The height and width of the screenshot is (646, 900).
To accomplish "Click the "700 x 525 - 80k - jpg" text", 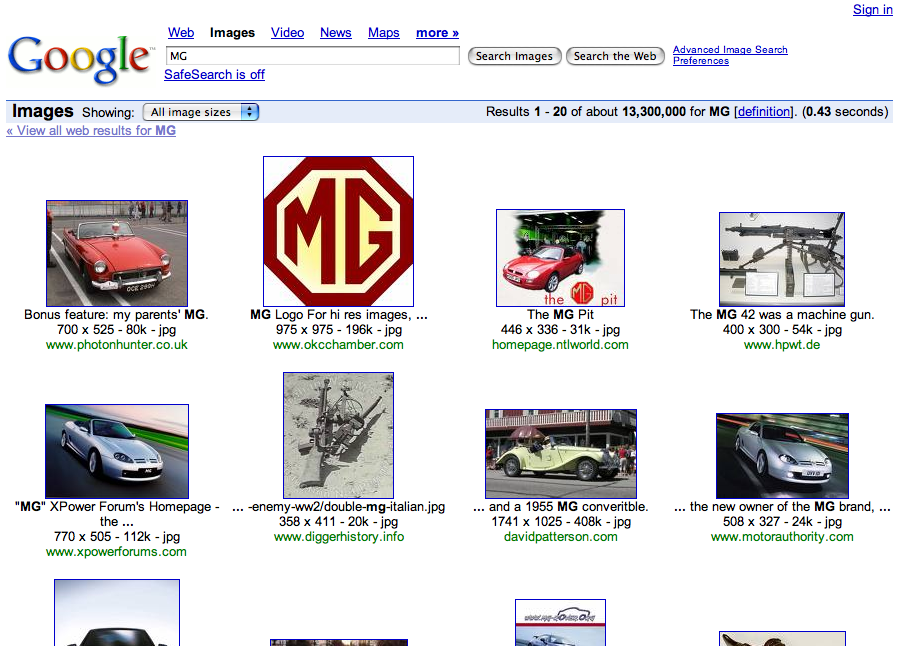I will pos(117,330).
